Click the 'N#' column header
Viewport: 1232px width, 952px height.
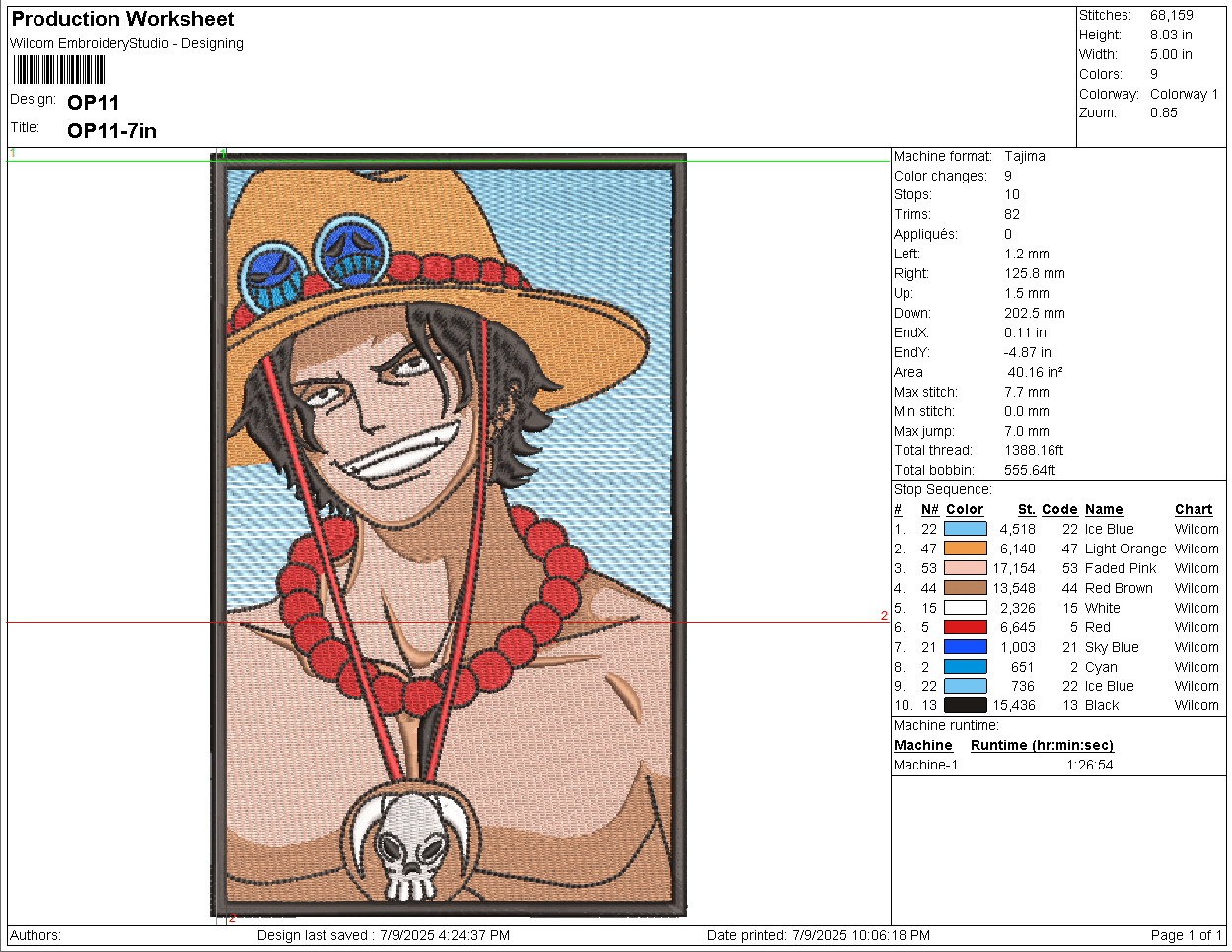930,509
